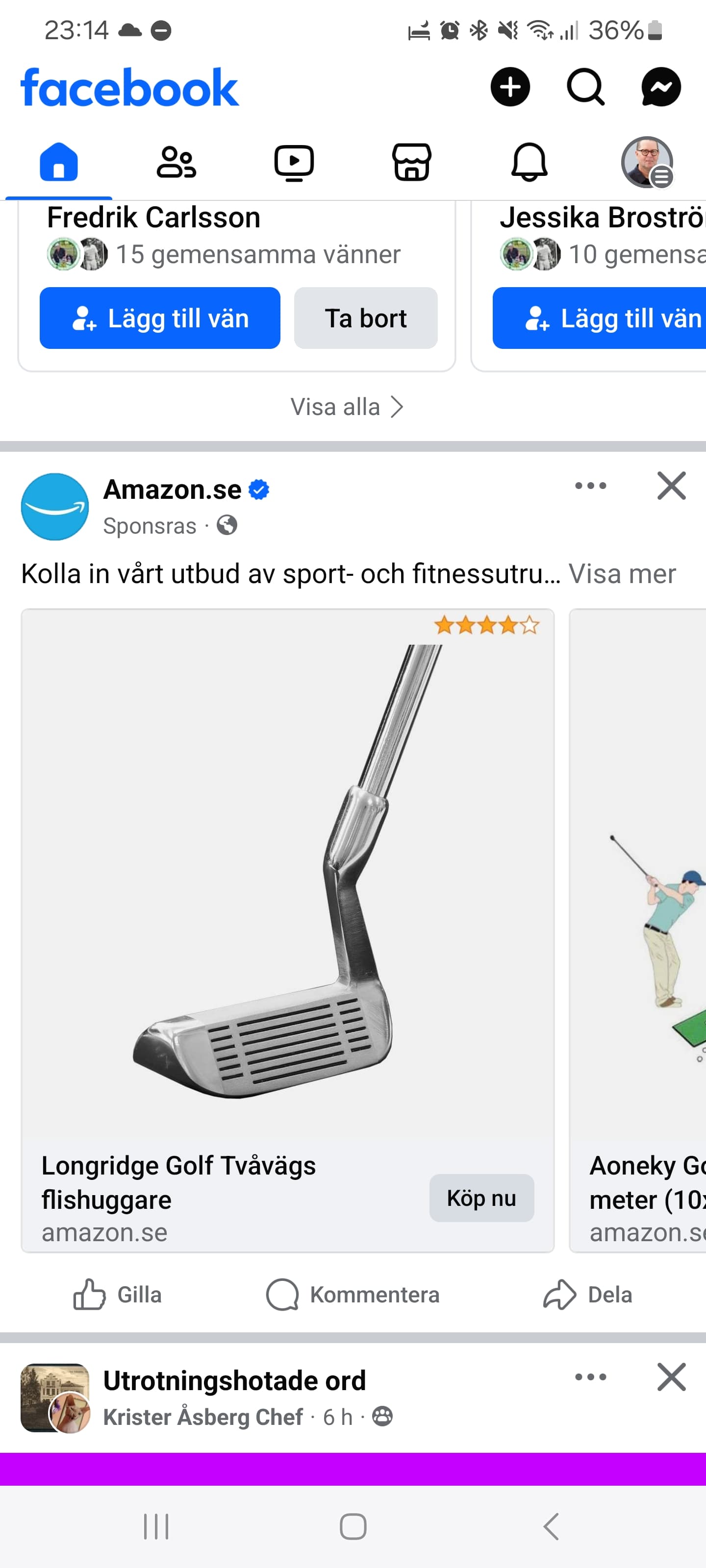Open the Marketplace storefront icon

coord(411,163)
